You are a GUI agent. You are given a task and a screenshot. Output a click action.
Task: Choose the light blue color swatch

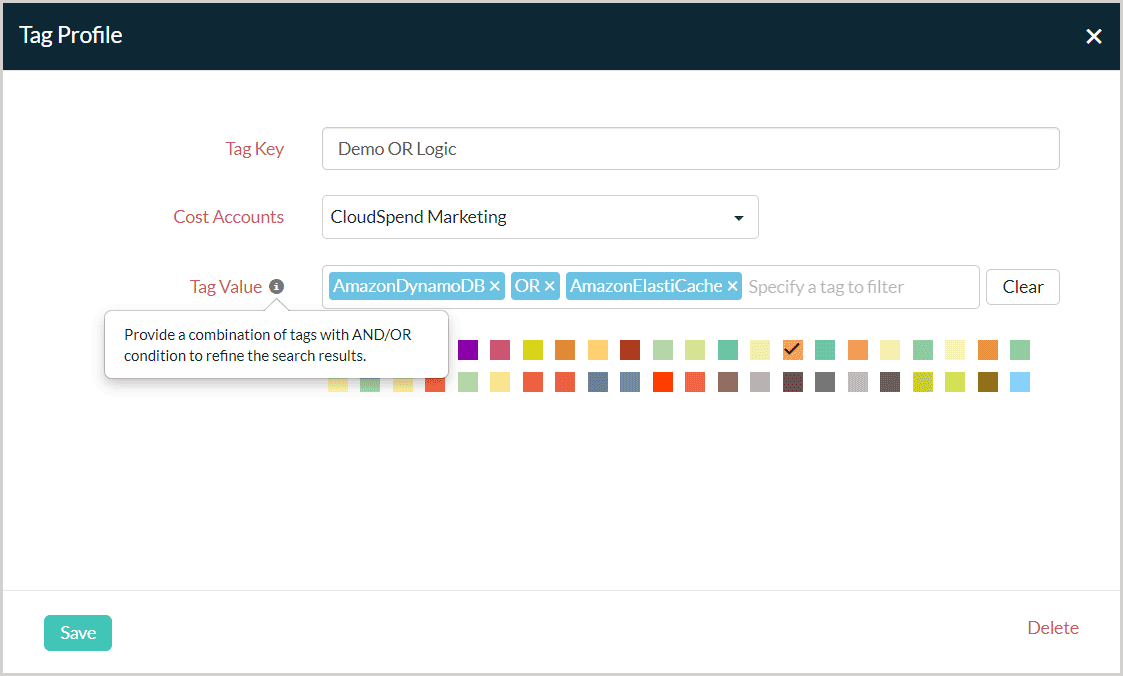(1020, 382)
